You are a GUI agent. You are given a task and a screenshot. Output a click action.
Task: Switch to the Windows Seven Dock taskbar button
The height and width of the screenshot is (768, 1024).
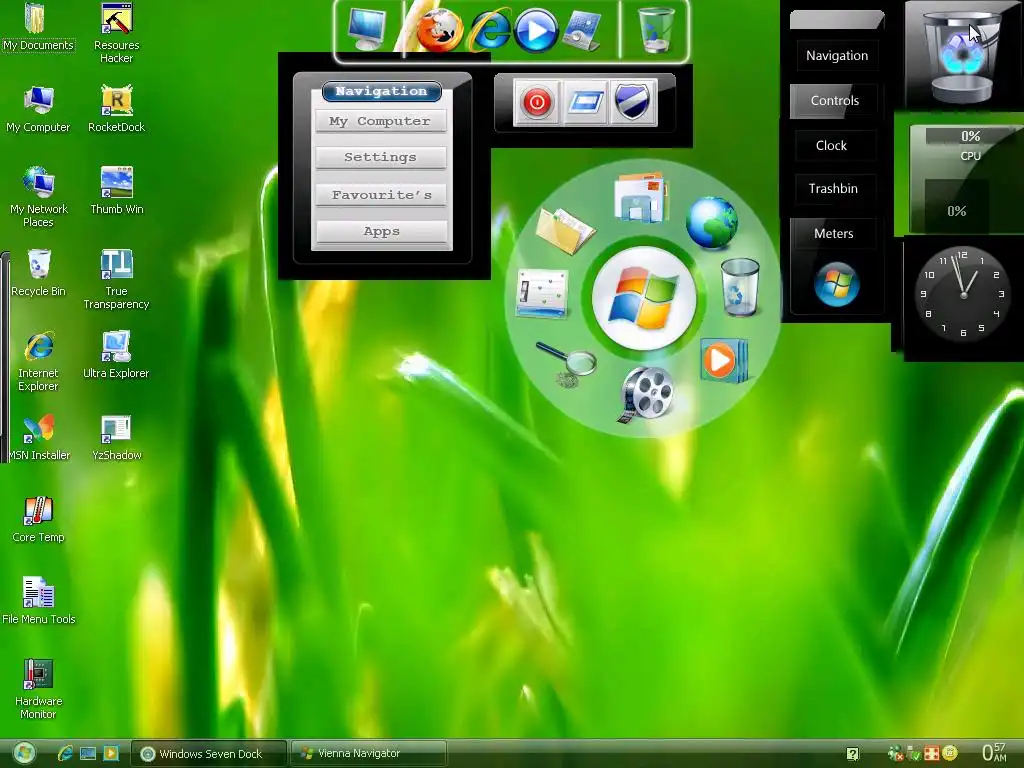pyautogui.click(x=209, y=754)
